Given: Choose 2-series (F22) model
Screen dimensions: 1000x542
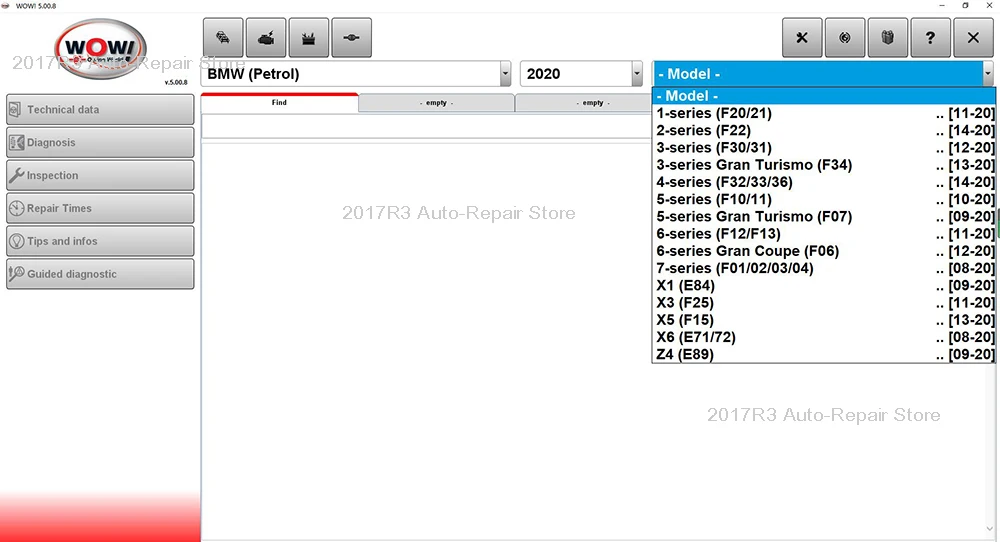Looking at the screenshot, I should pyautogui.click(x=823, y=130).
